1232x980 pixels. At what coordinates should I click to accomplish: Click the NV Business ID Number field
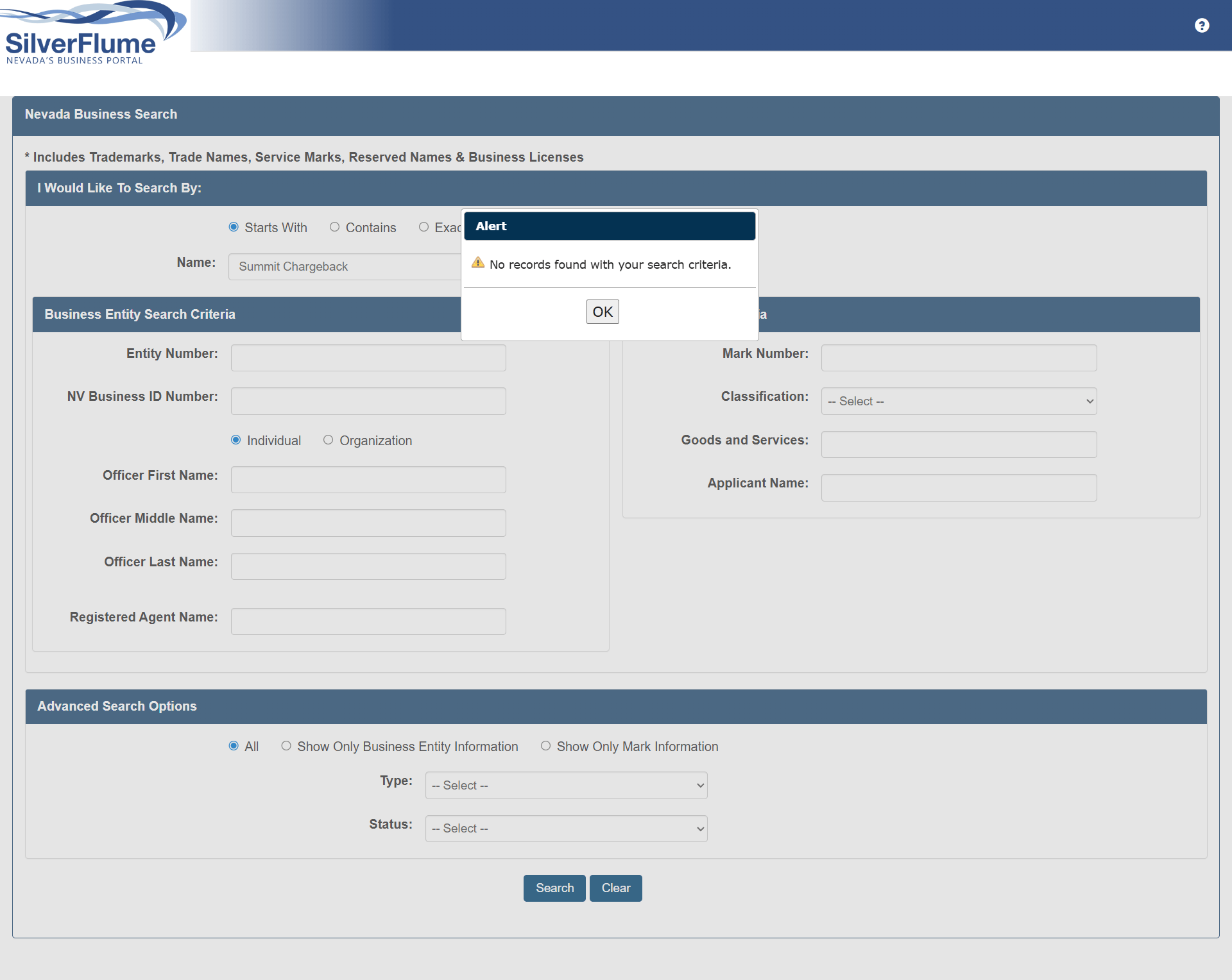coord(368,401)
